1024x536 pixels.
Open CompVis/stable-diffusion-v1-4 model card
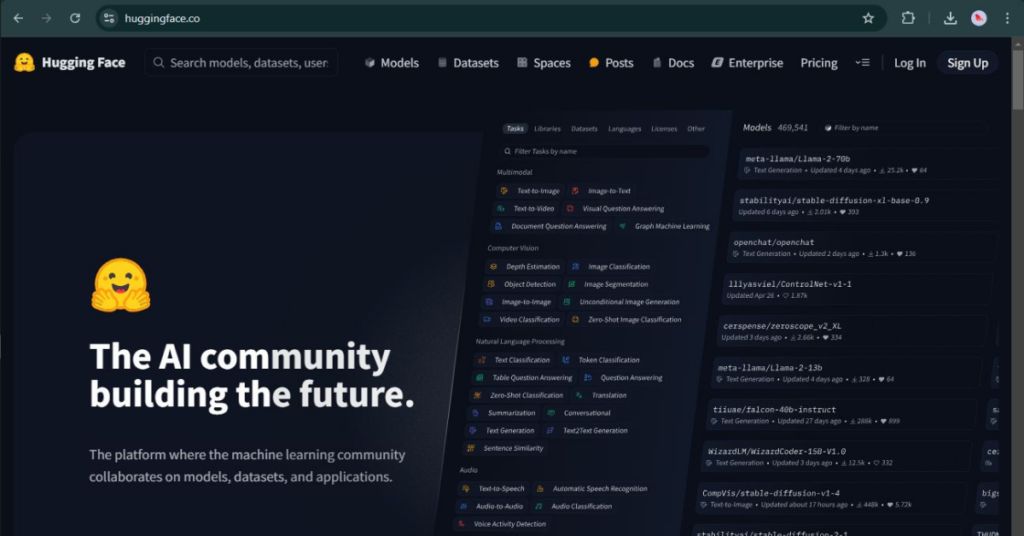[831, 498]
